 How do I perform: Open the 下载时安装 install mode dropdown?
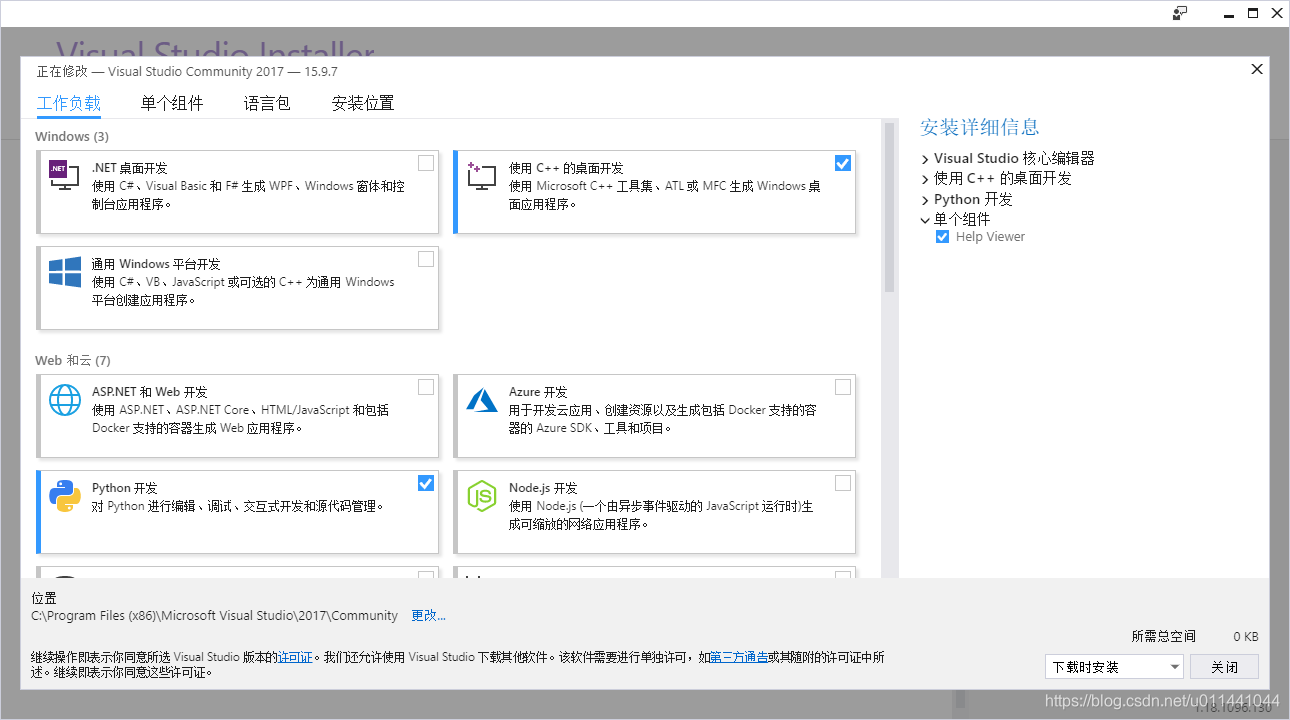pos(1114,667)
